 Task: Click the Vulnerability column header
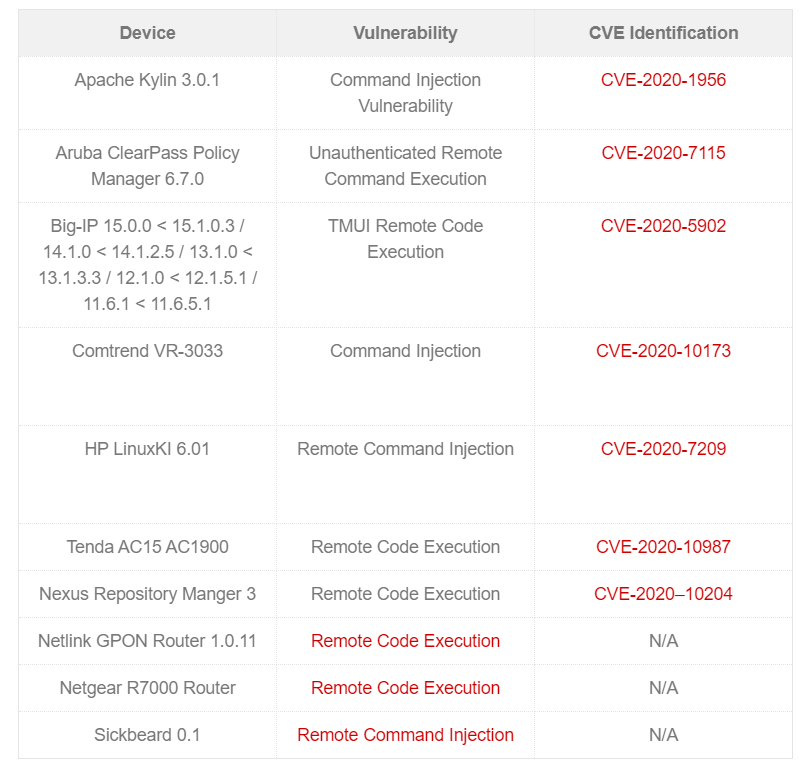[x=405, y=33]
